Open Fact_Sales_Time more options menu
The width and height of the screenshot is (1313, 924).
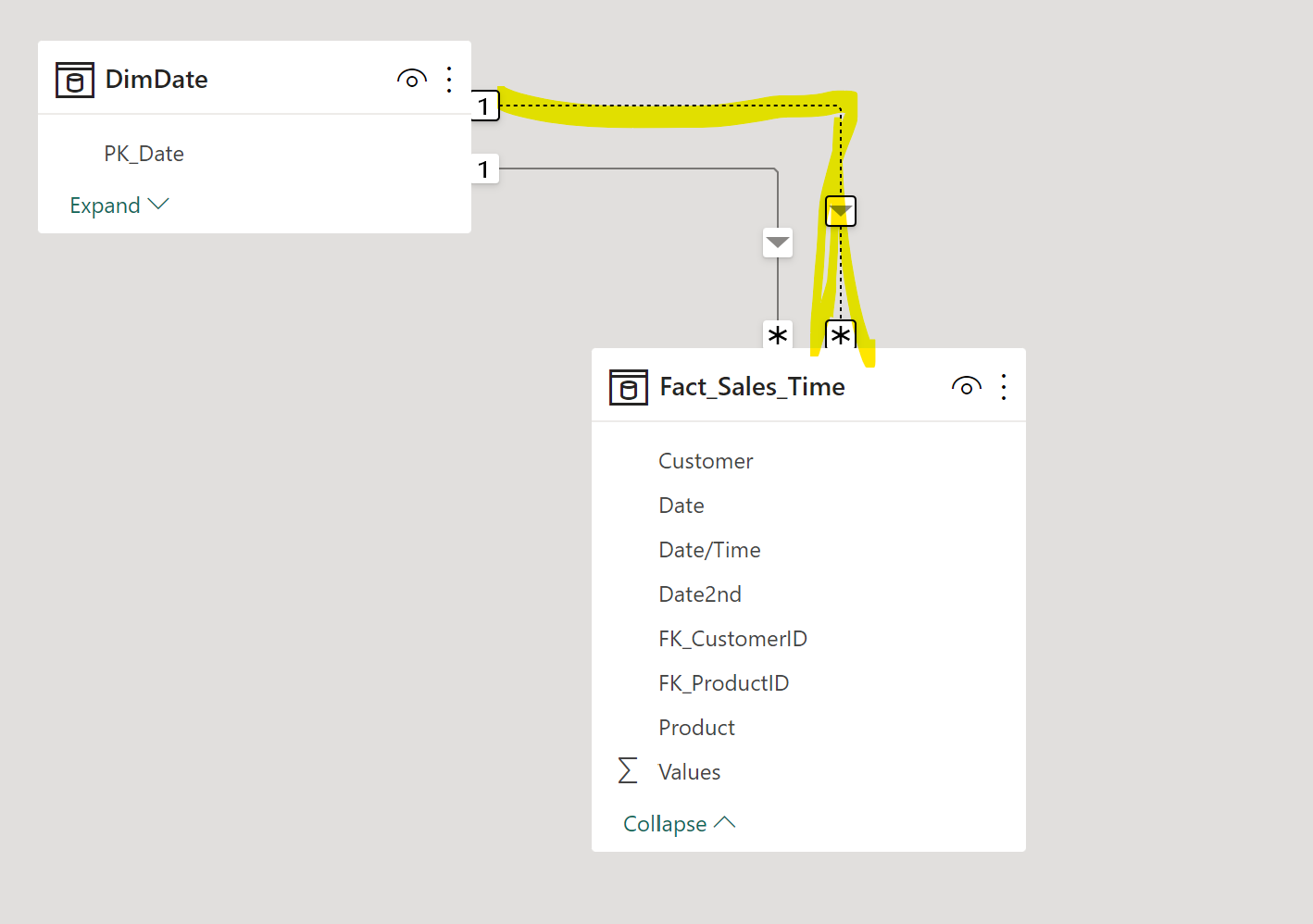pos(1004,387)
